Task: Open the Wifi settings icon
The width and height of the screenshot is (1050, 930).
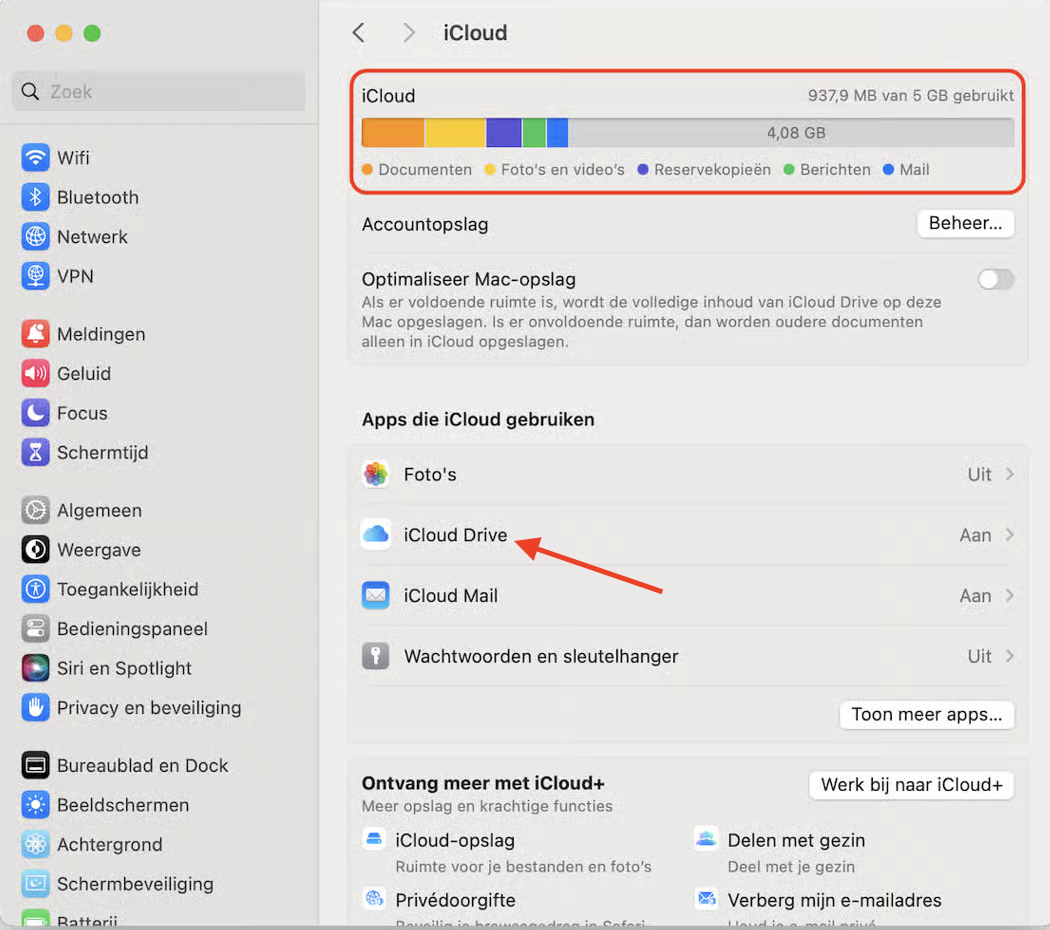Action: click(x=33, y=157)
